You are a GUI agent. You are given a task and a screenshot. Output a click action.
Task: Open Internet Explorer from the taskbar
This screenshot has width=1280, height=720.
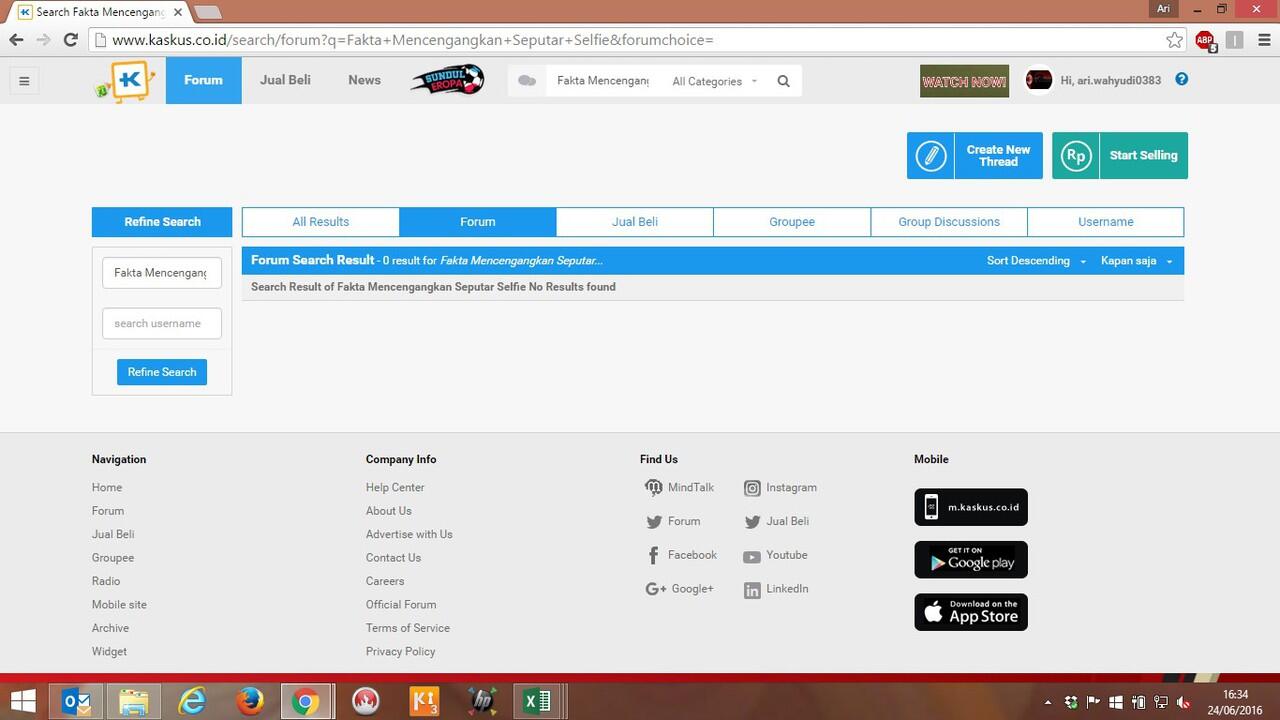[x=191, y=702]
